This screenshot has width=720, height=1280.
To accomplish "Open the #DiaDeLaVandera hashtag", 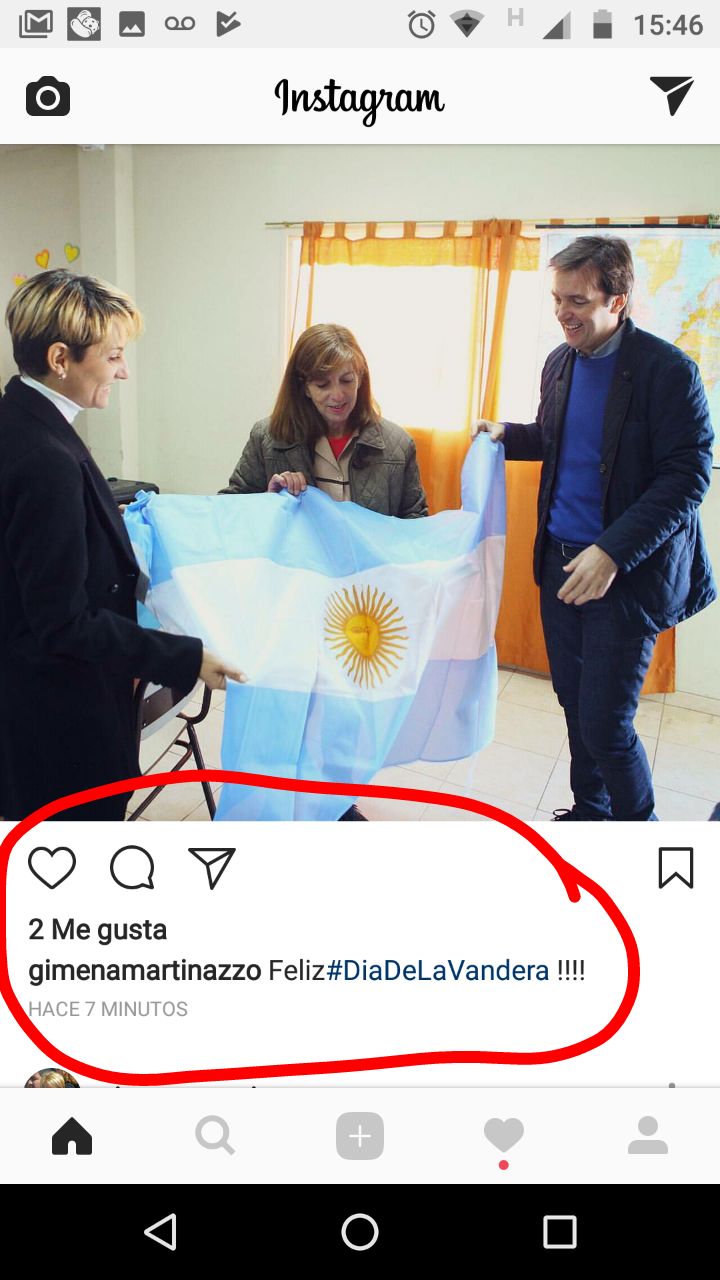I will (438, 971).
